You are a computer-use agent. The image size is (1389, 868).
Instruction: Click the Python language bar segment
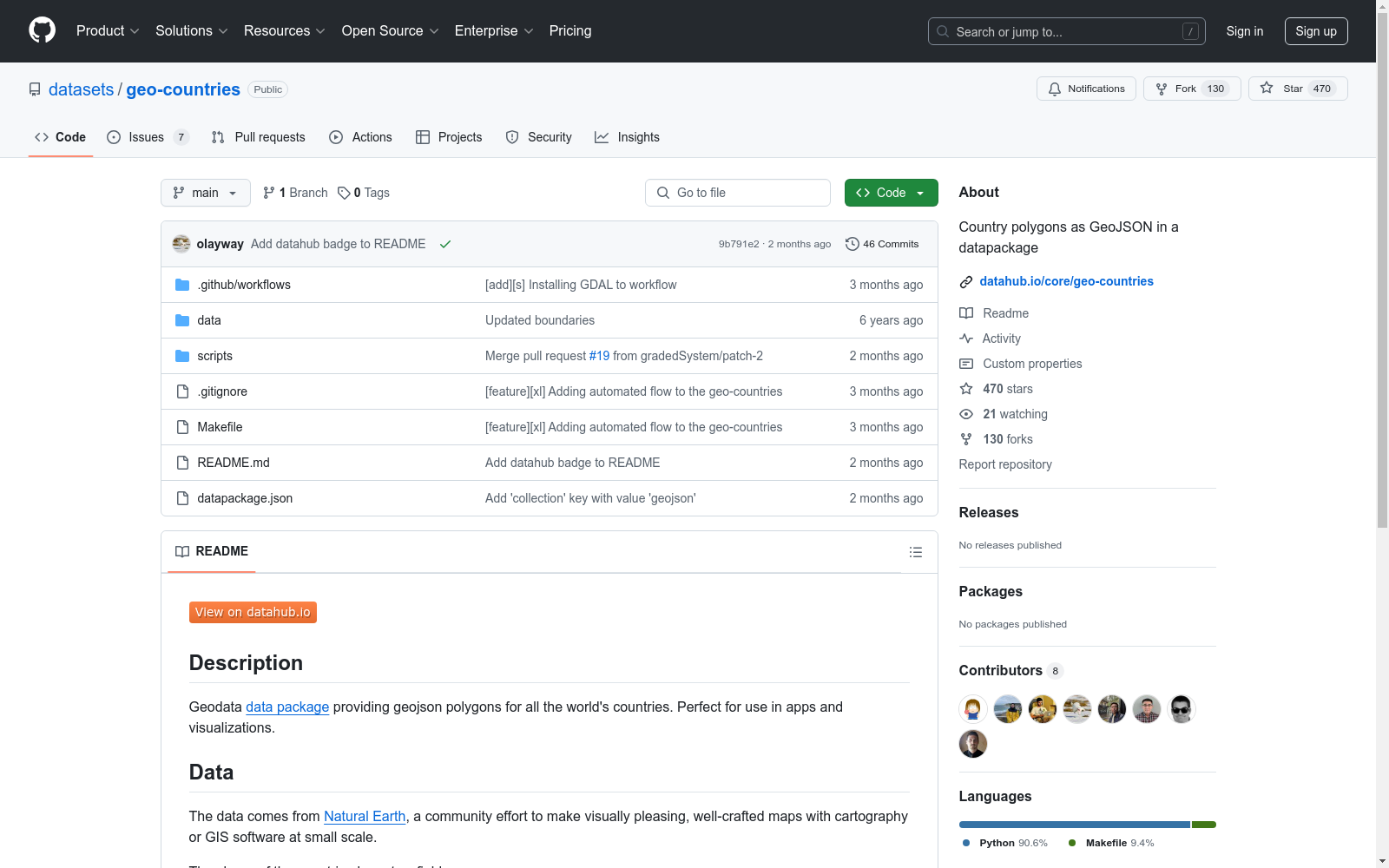point(1074,825)
